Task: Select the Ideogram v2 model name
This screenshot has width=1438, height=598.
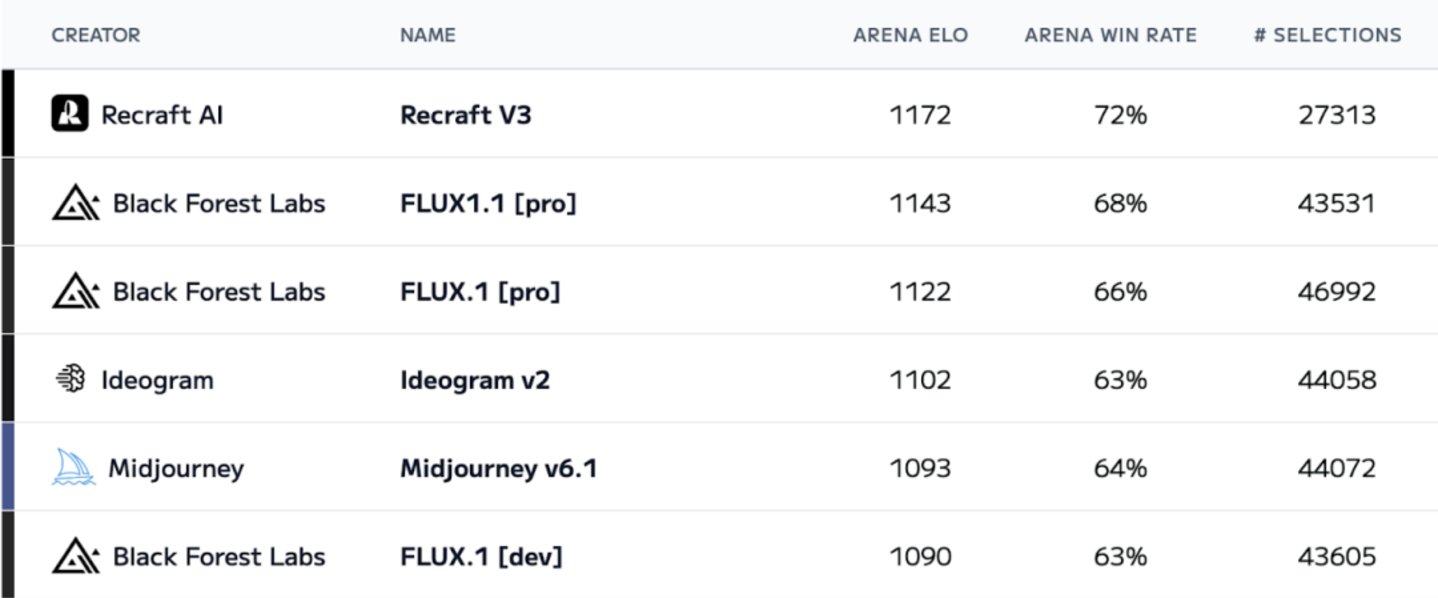Action: tap(474, 380)
